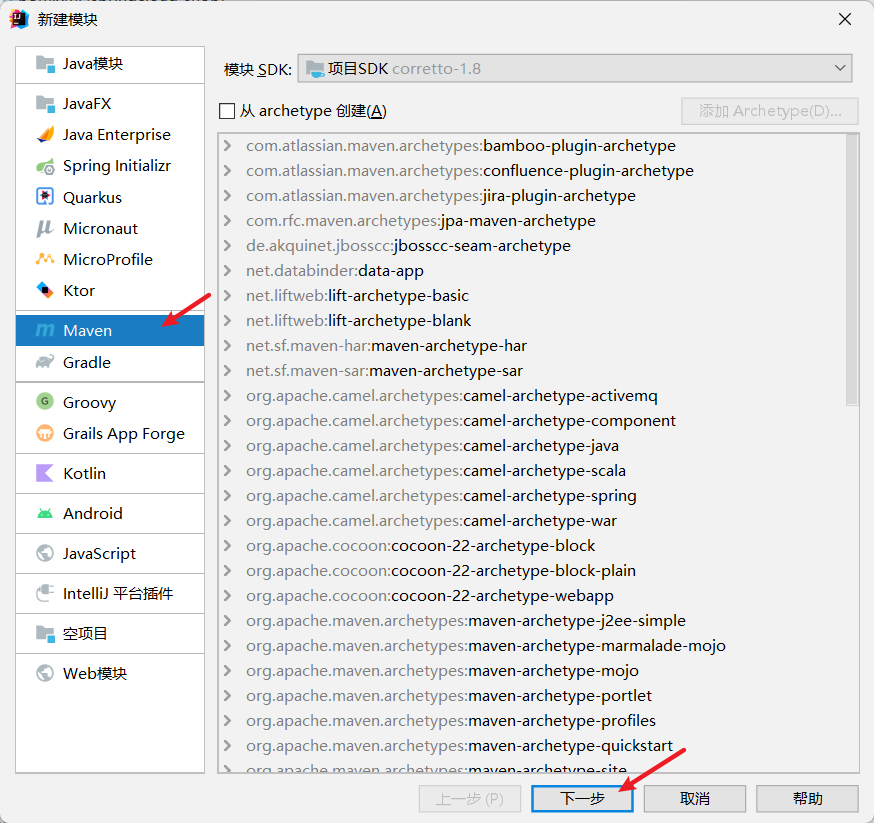The image size is (874, 823).
Task: Click the archetype list vertical scrollbar
Action: tap(852, 270)
